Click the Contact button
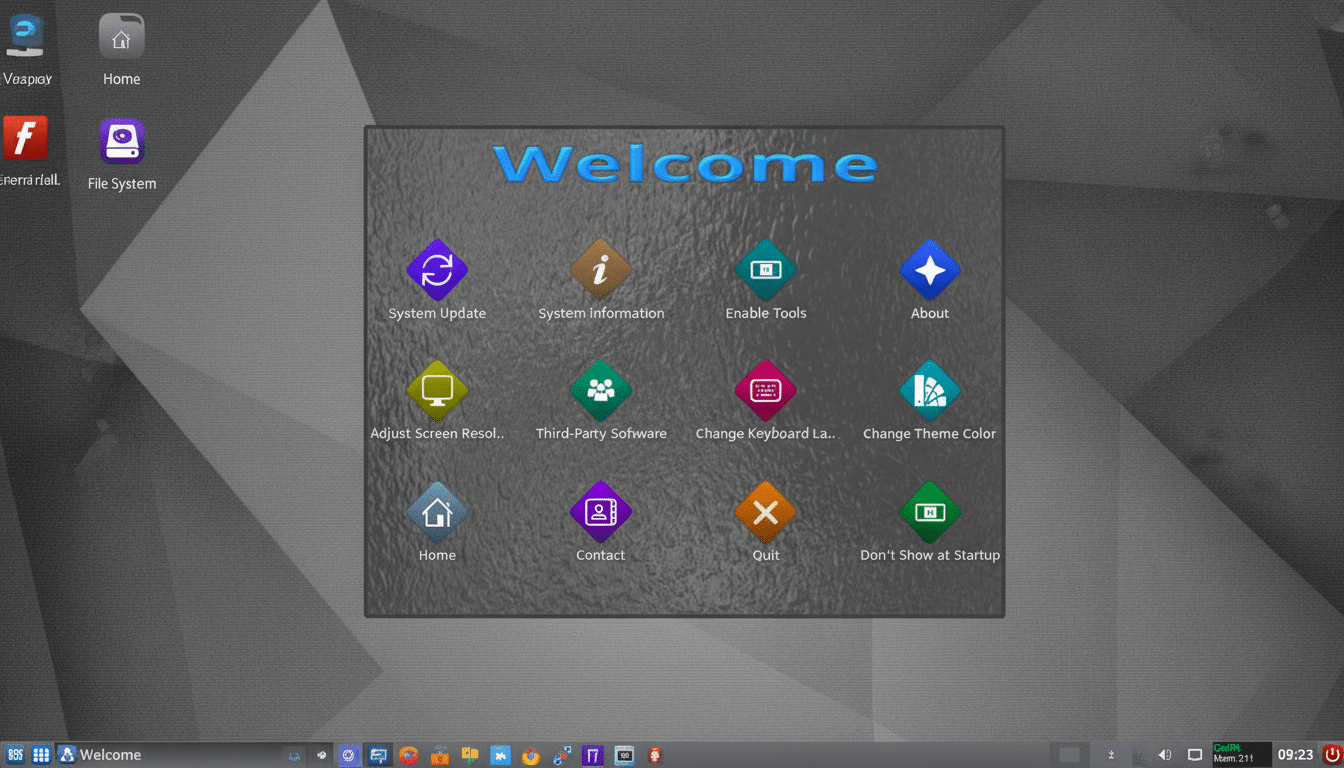Screen dimensions: 1344x768 tap(601, 512)
